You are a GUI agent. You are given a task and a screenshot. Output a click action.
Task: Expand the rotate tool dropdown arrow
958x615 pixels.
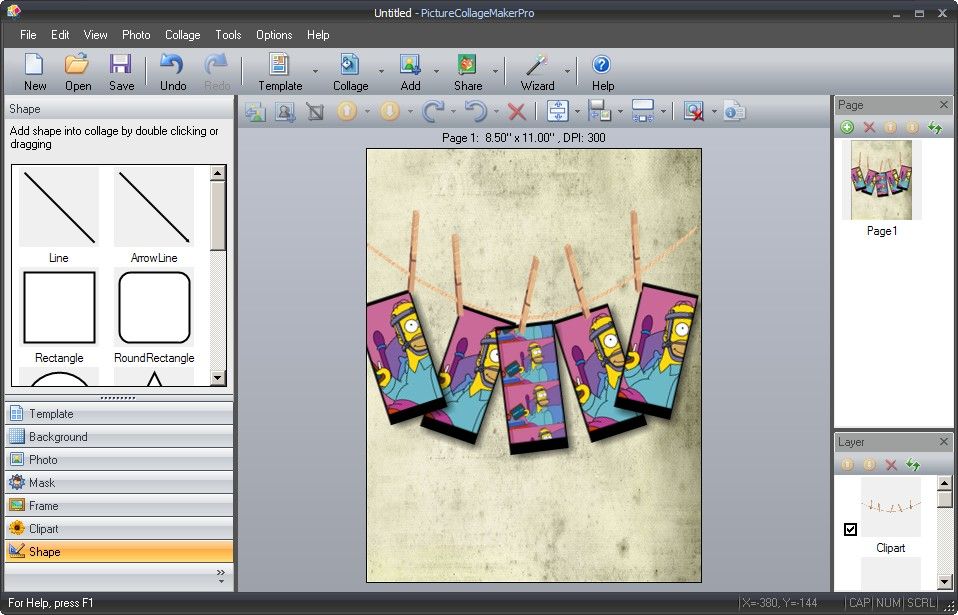[453, 112]
